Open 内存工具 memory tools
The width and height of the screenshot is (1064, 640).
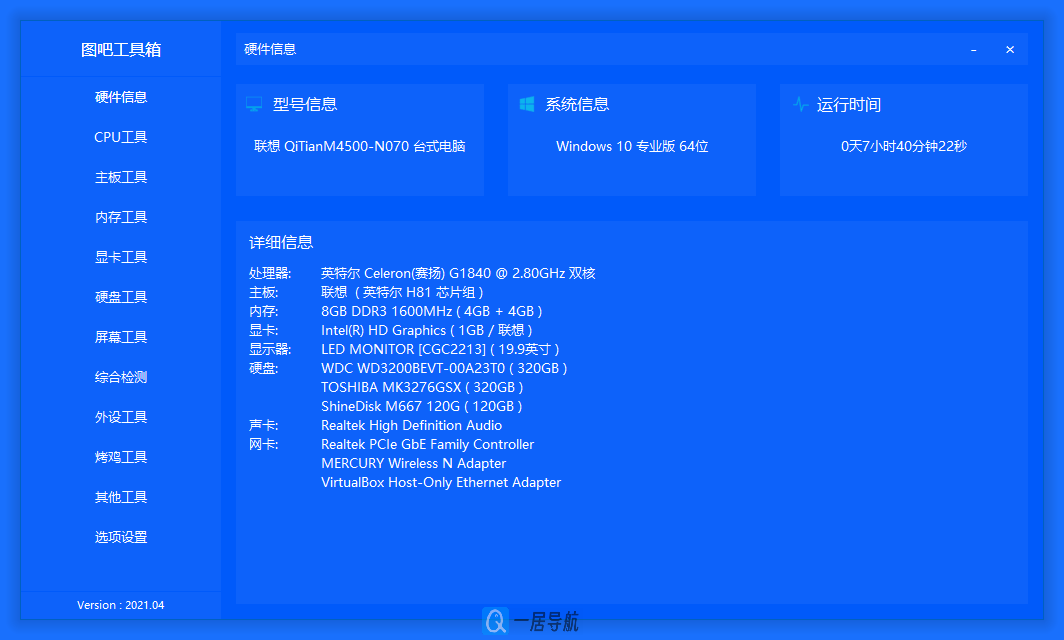pyautogui.click(x=120, y=216)
